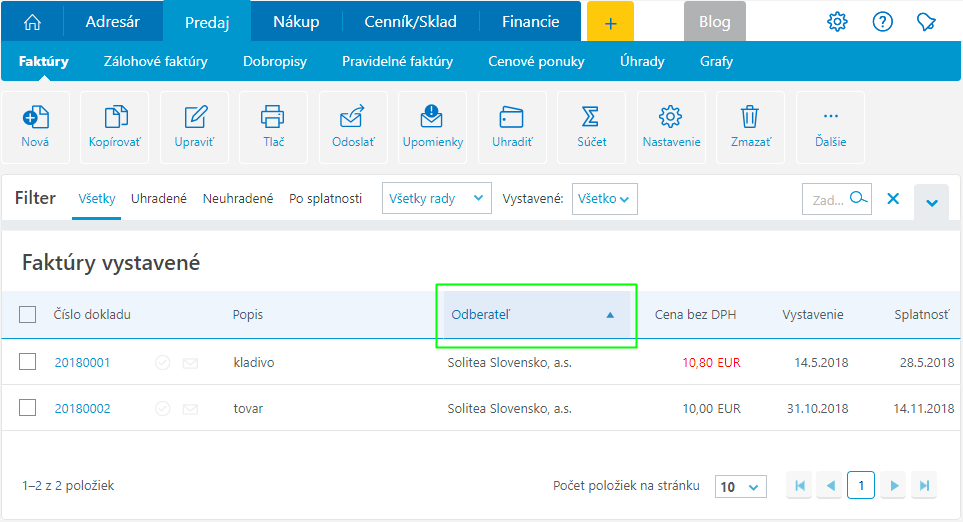Check the box for invoice 20180001
The width and height of the screenshot is (963, 522).
click(28, 362)
